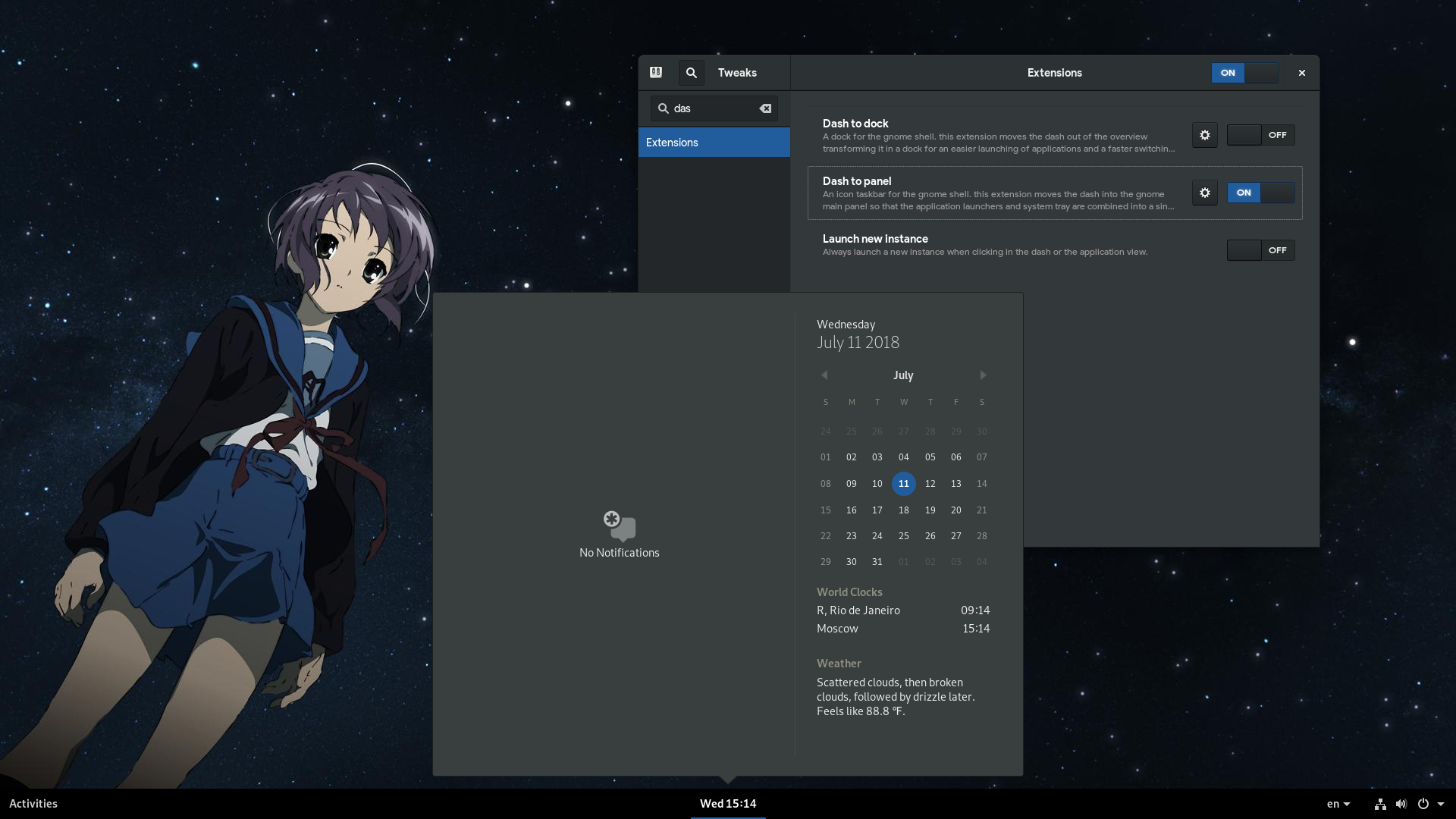
Task: Select July 16 in the calendar
Action: tap(851, 510)
